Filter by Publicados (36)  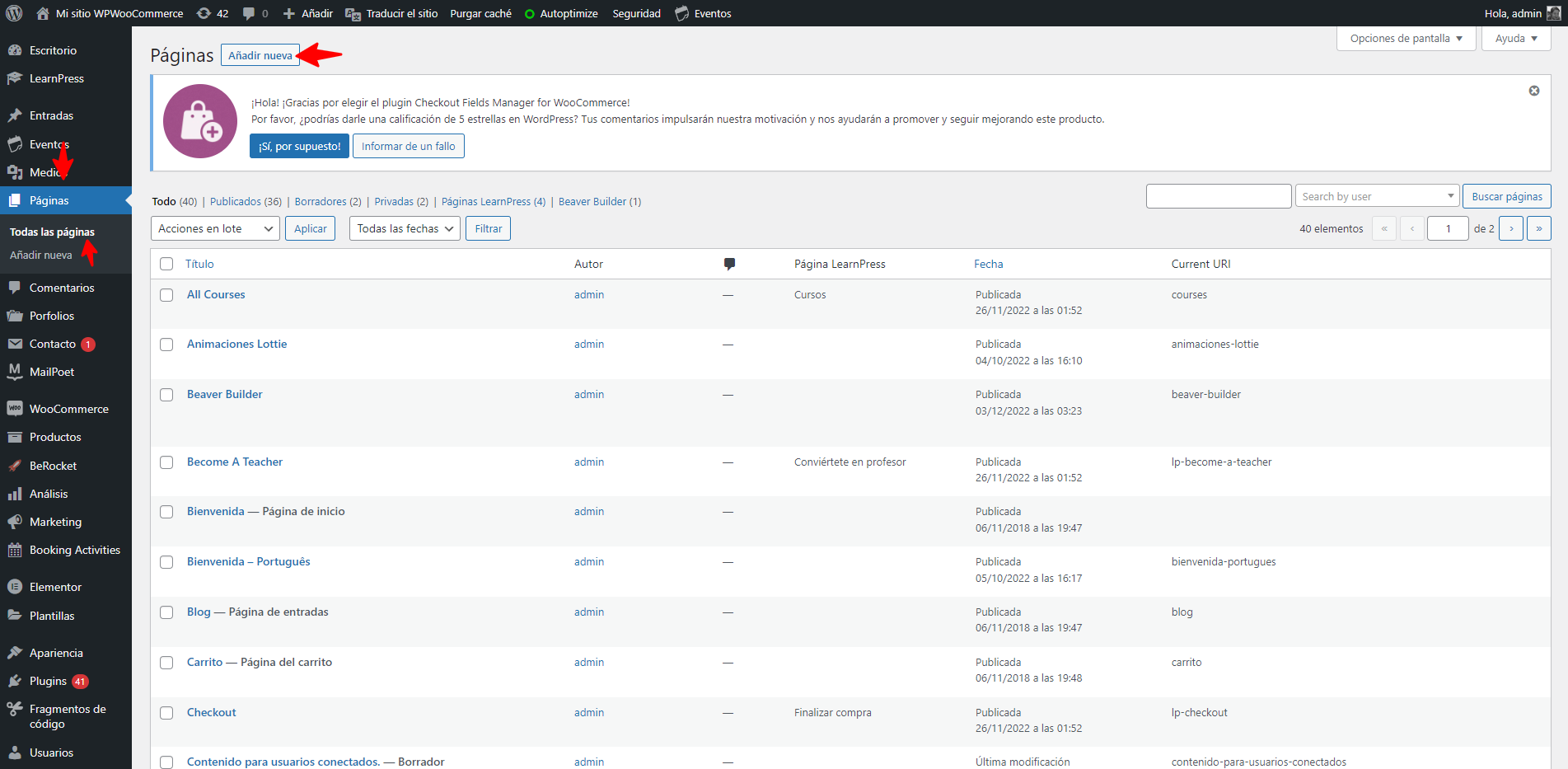246,201
